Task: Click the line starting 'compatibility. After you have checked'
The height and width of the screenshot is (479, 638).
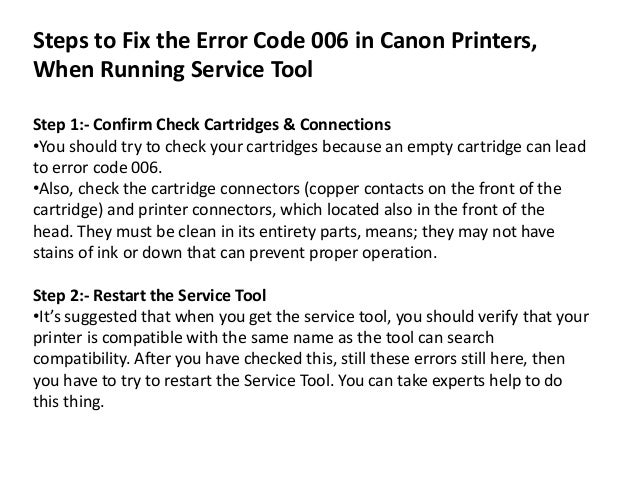Action: click(x=299, y=359)
